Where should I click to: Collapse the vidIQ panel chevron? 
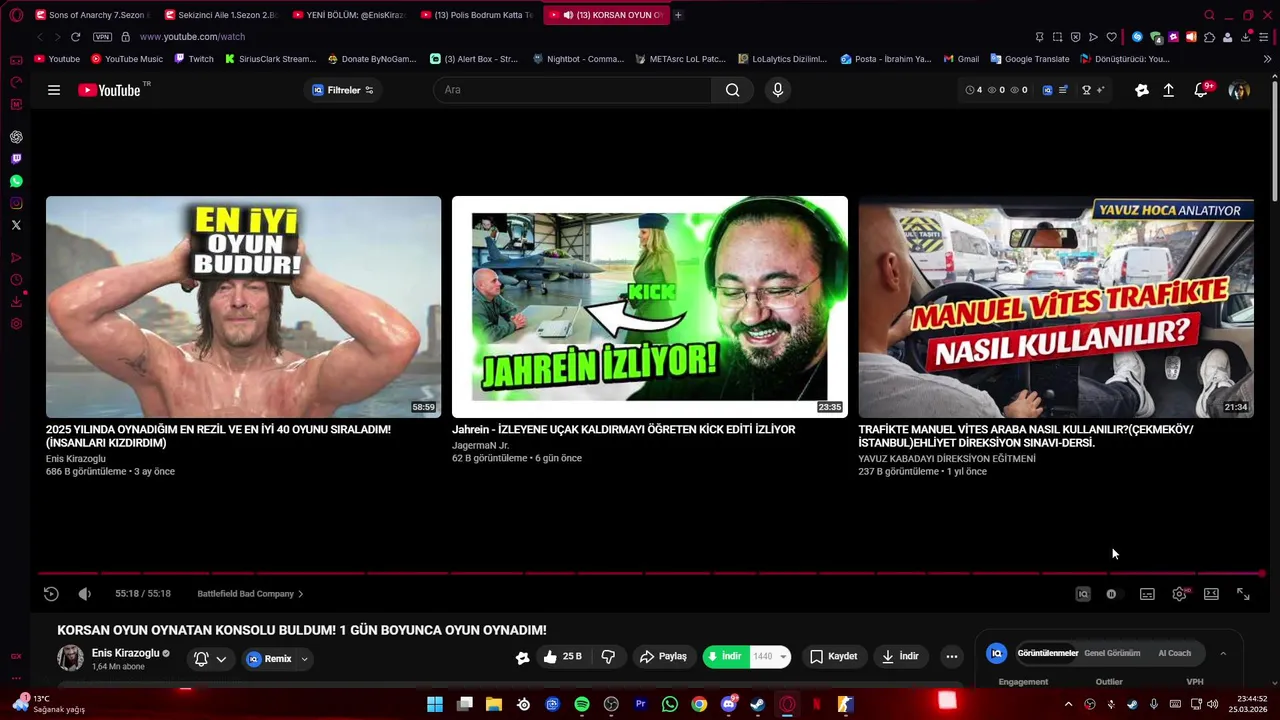[x=1222, y=653]
